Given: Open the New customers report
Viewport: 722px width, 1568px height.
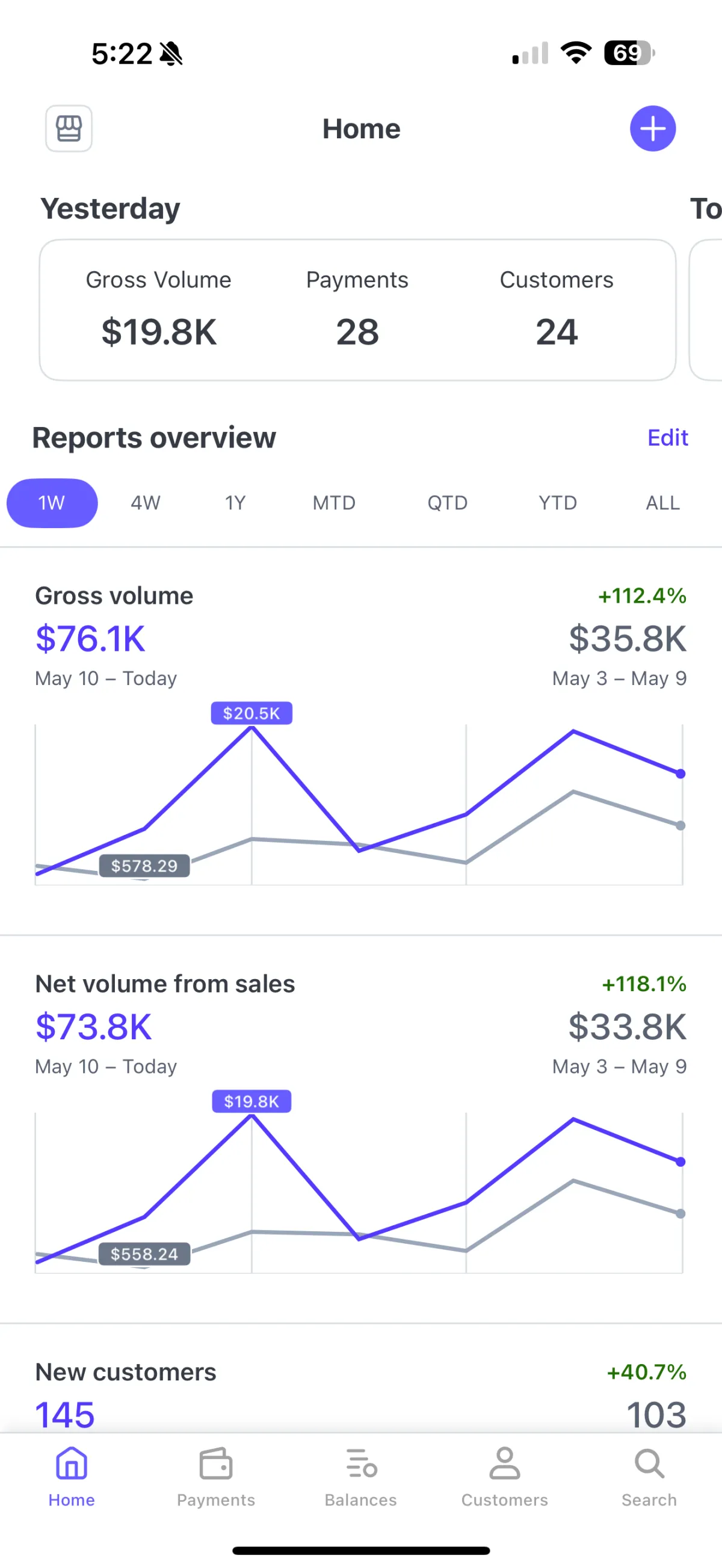Looking at the screenshot, I should click(x=126, y=1372).
